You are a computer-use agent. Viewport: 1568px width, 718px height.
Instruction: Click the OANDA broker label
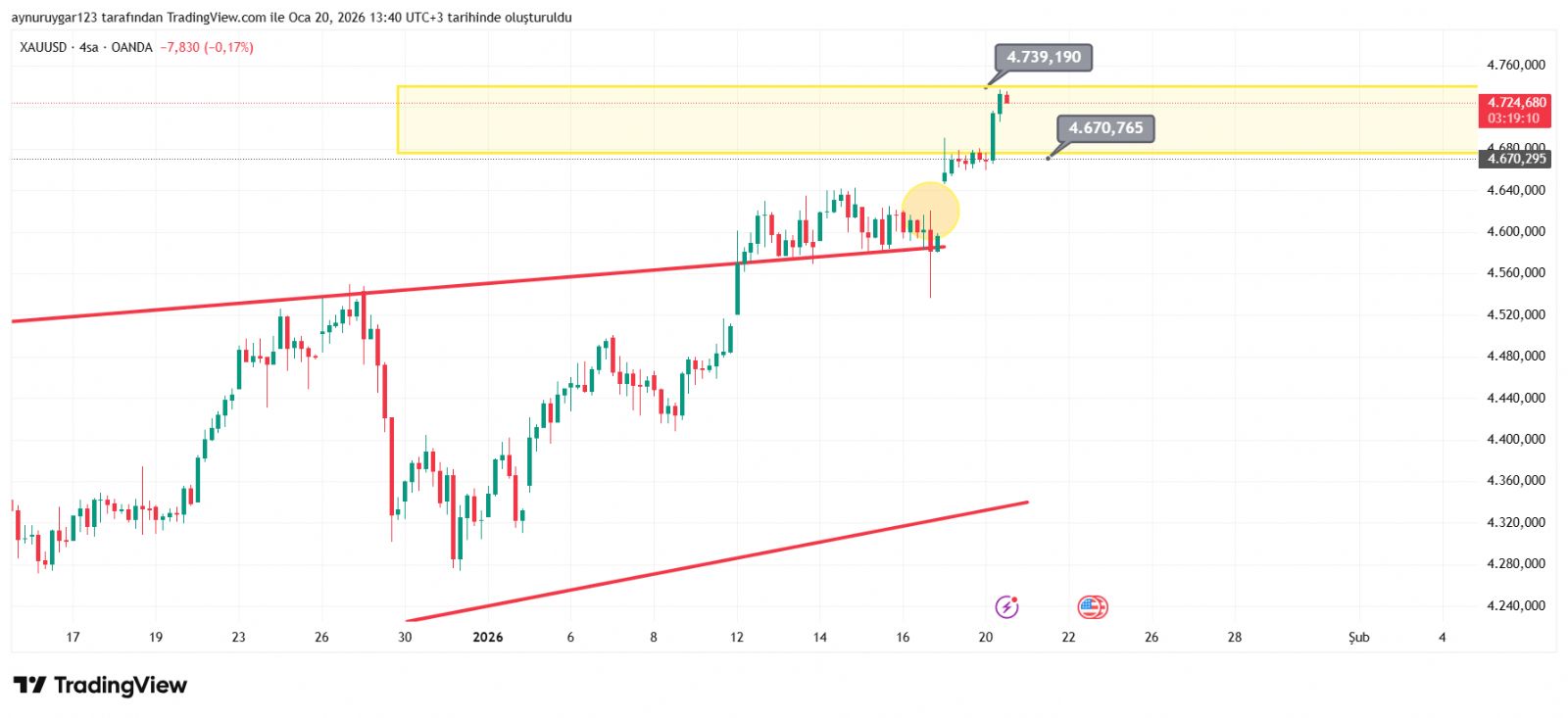point(131,47)
